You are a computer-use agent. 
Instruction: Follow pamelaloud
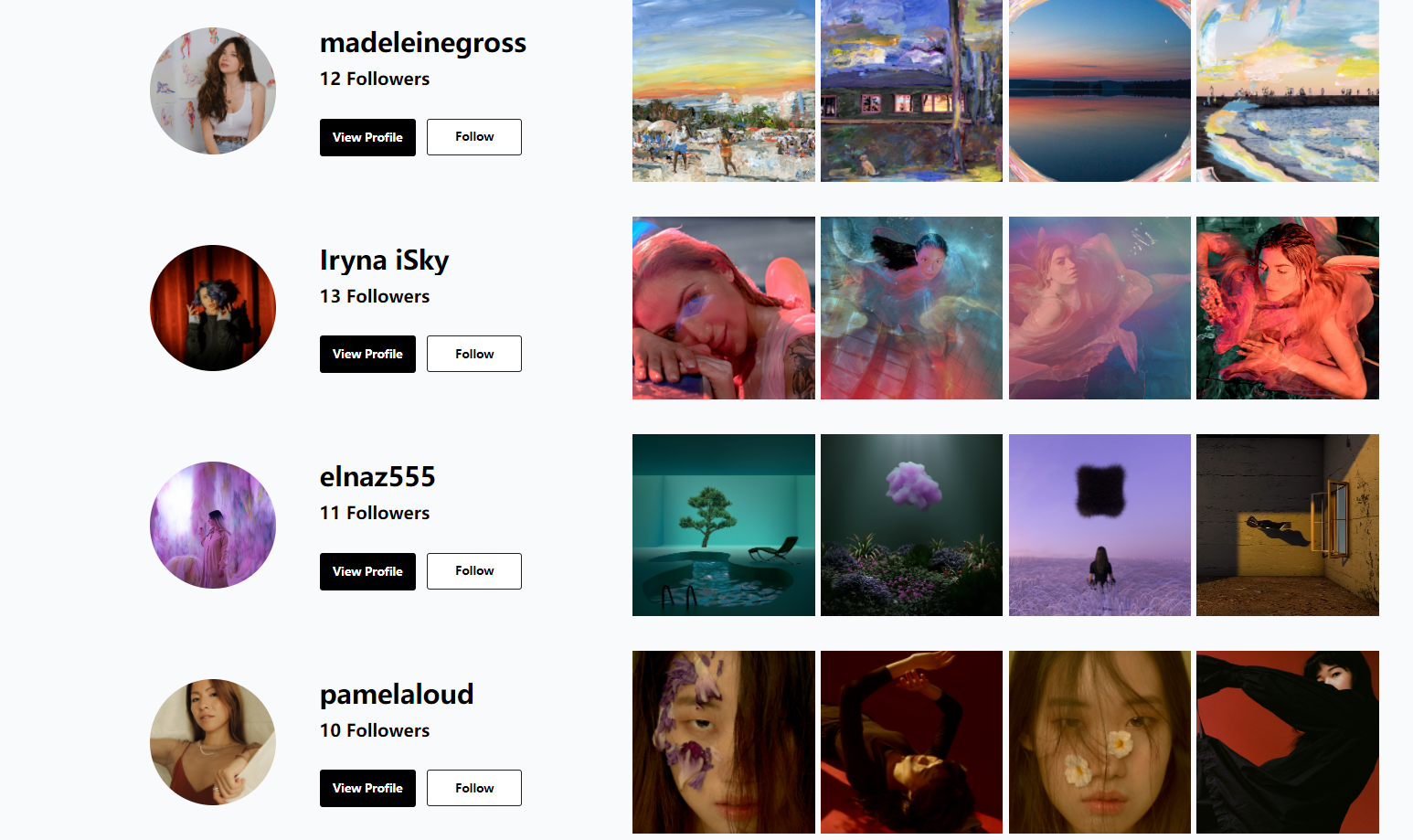point(474,788)
